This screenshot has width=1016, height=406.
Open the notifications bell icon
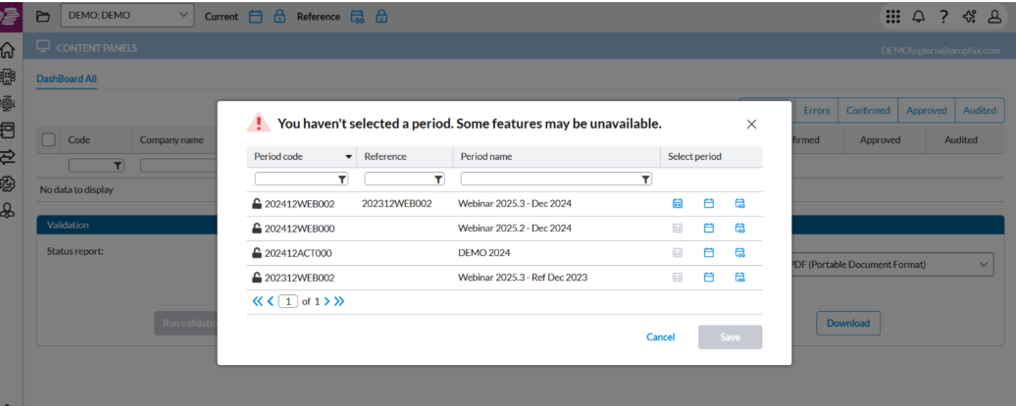click(918, 16)
